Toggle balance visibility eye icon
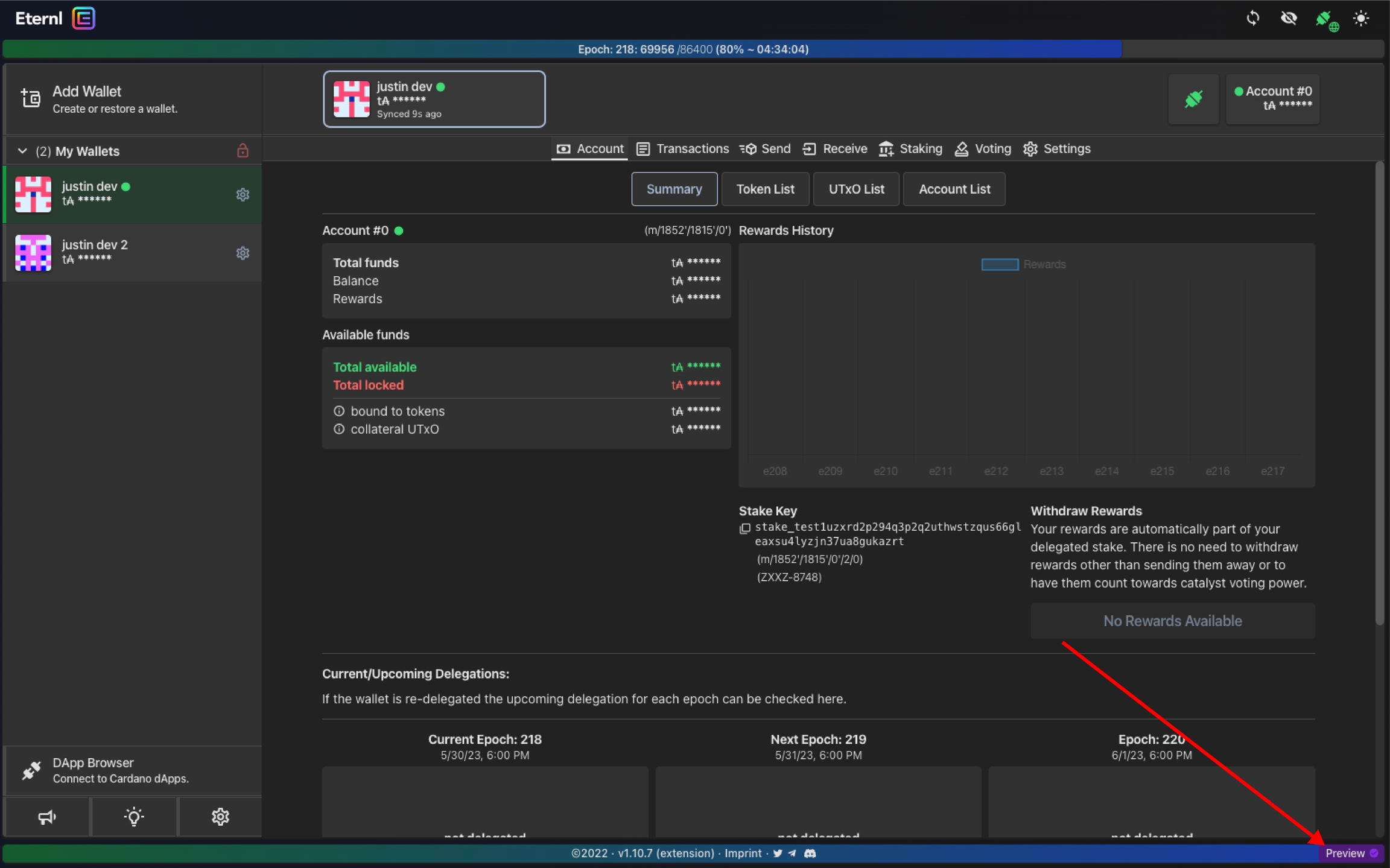1390x868 pixels. [x=1289, y=18]
